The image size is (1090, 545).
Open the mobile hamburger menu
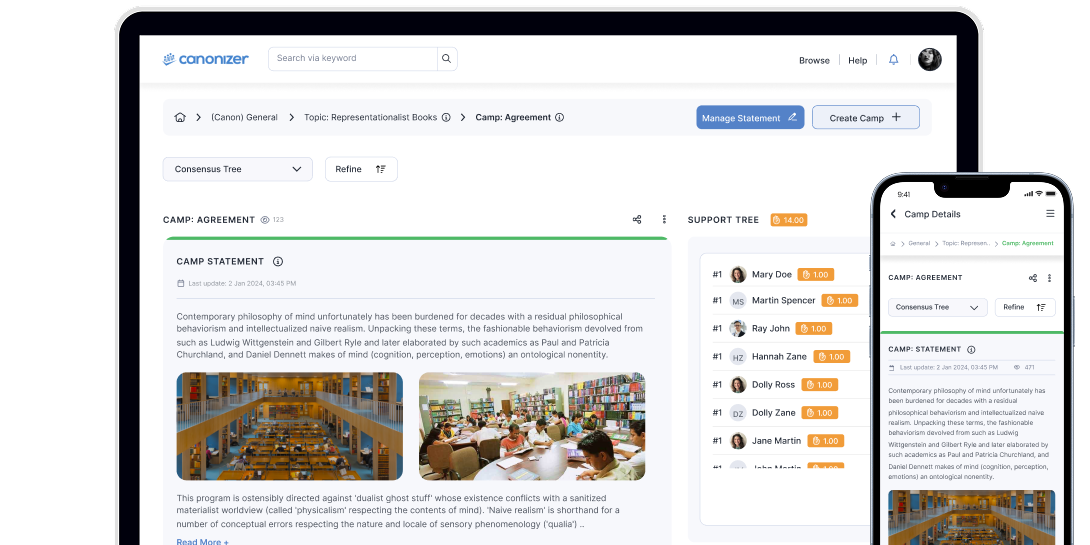[1050, 214]
